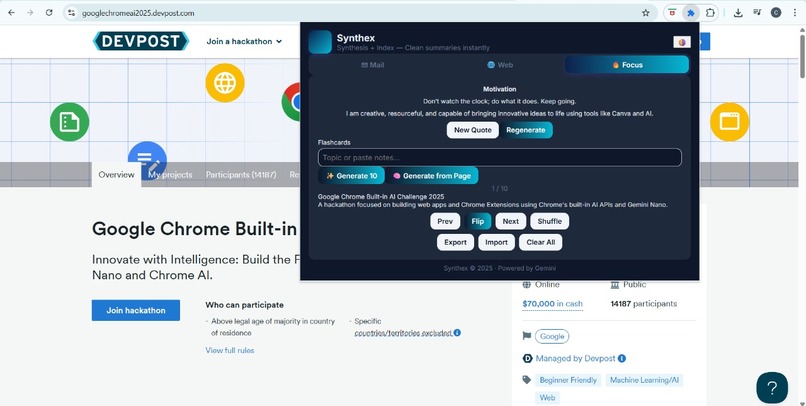The height and width of the screenshot is (406, 806).
Task: Click the Google sponsor tag
Action: coord(552,336)
